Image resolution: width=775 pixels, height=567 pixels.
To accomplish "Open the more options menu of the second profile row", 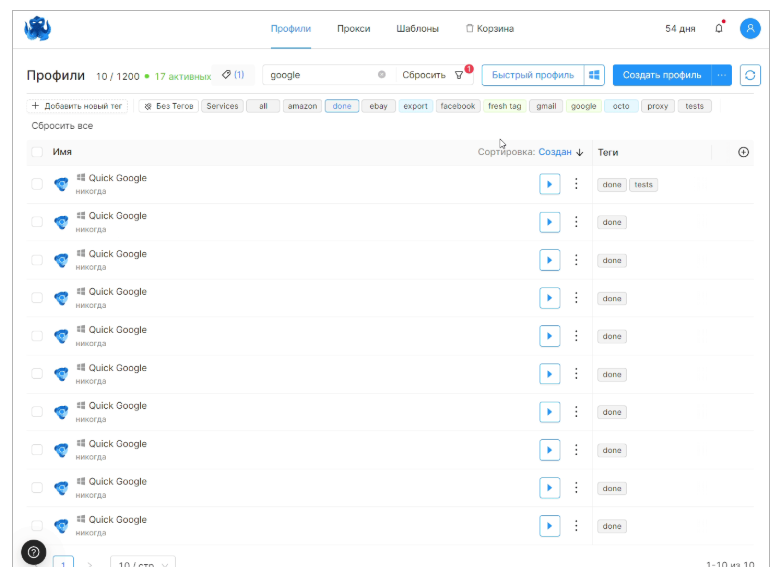I will click(576, 222).
